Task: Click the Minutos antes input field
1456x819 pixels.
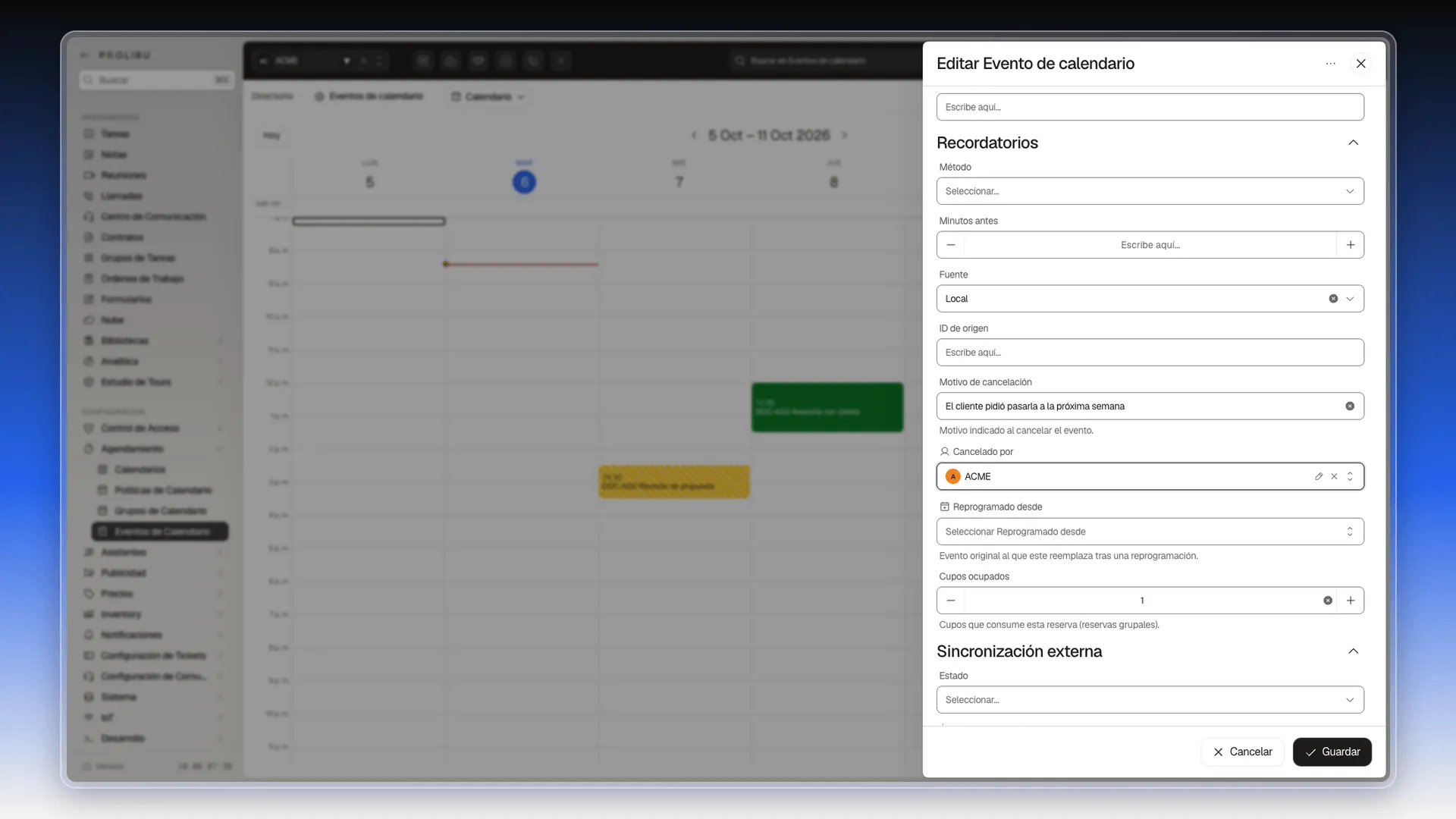Action: (1150, 245)
